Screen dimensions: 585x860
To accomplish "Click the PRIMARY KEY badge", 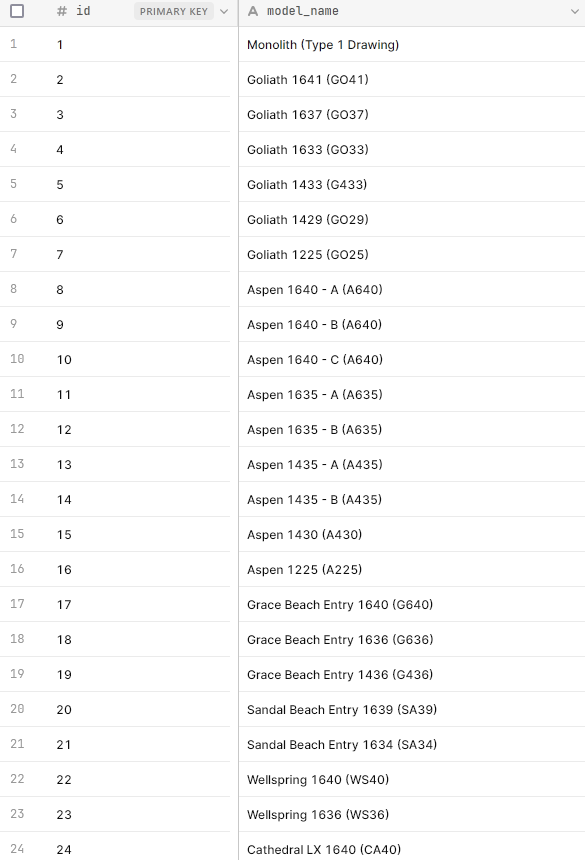I will 174,12.
